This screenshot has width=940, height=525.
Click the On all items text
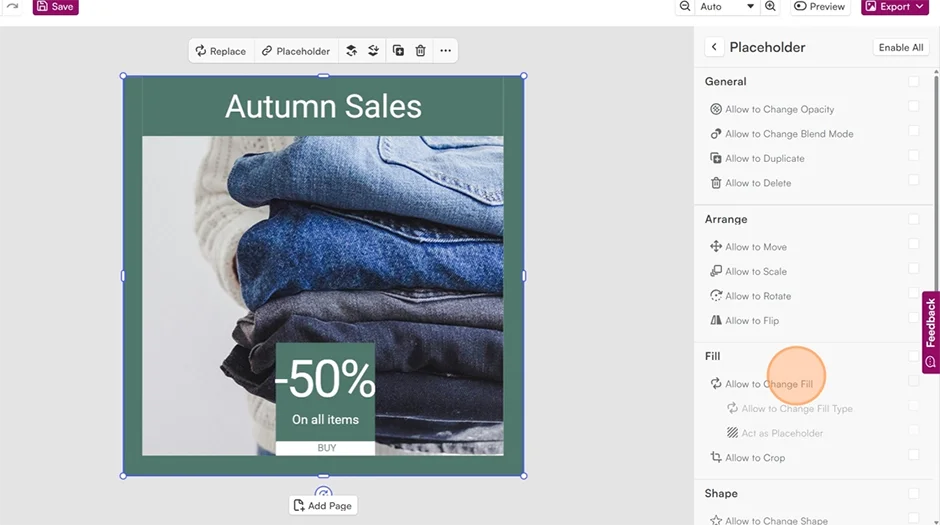click(x=326, y=420)
